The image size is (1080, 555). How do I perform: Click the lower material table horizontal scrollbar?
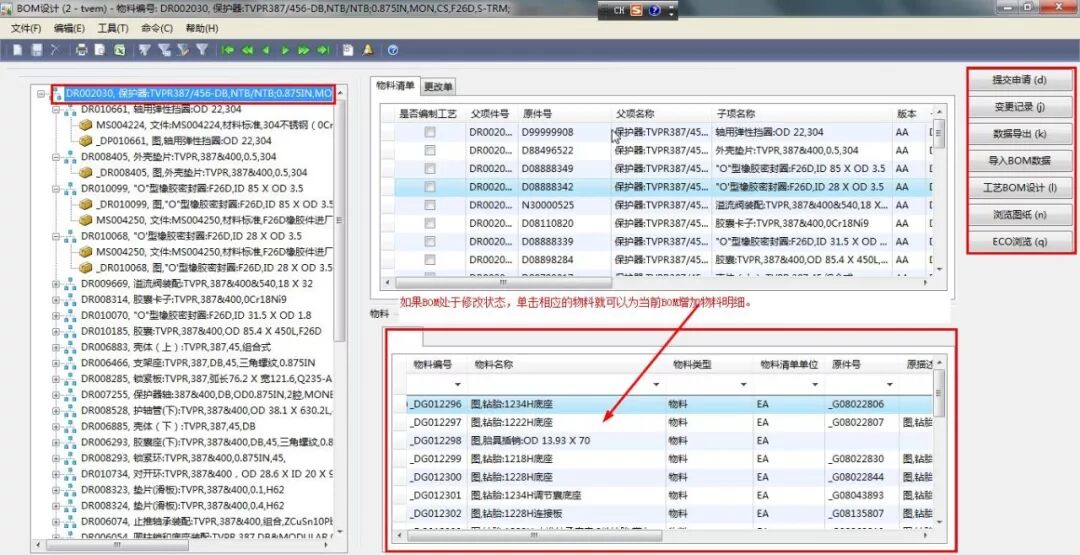pos(535,535)
